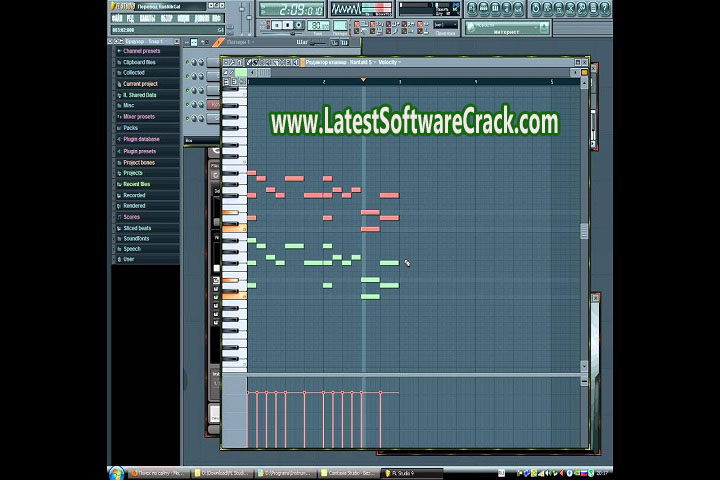Open the Браузер - Snap 1 header dropdown
720x480 pixels.
tap(148, 41)
